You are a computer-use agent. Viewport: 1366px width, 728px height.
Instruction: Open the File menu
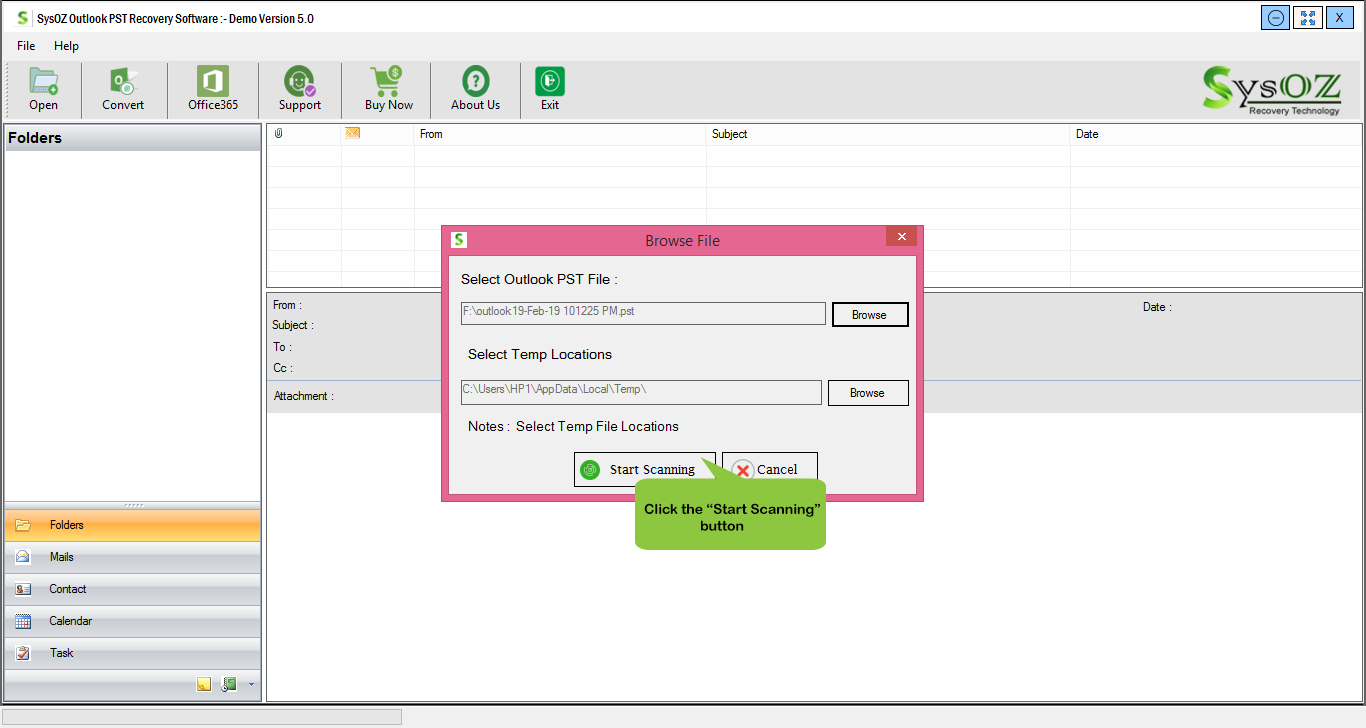[x=26, y=46]
